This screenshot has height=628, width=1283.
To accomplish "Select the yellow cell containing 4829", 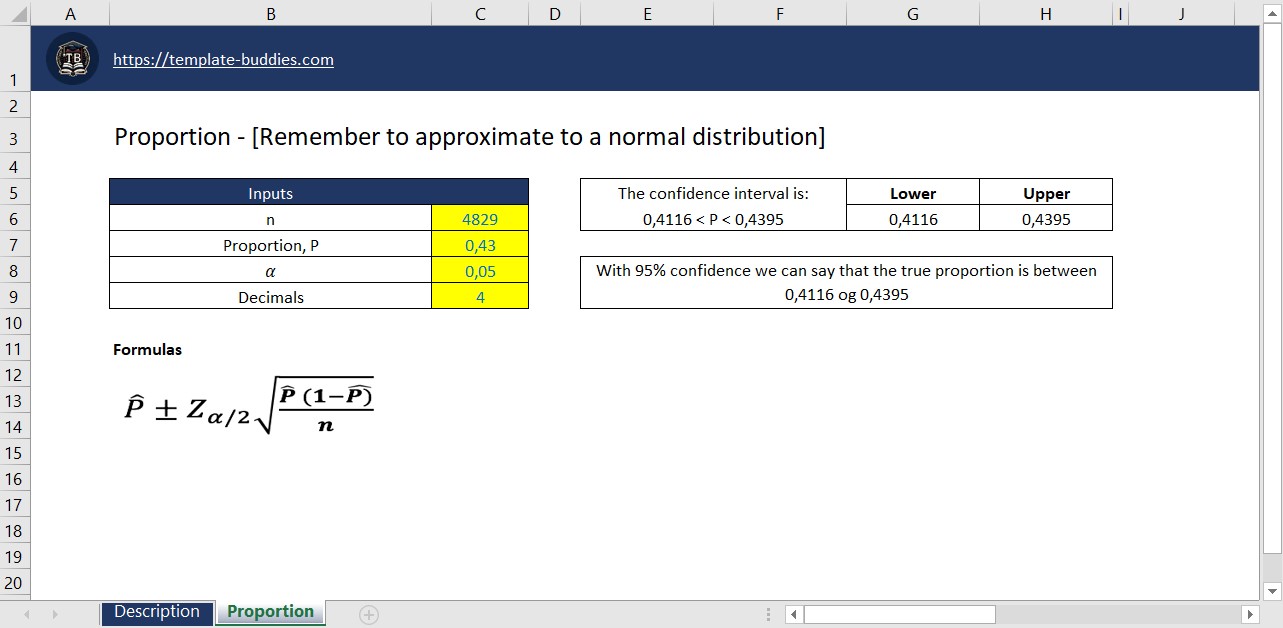I will (479, 218).
